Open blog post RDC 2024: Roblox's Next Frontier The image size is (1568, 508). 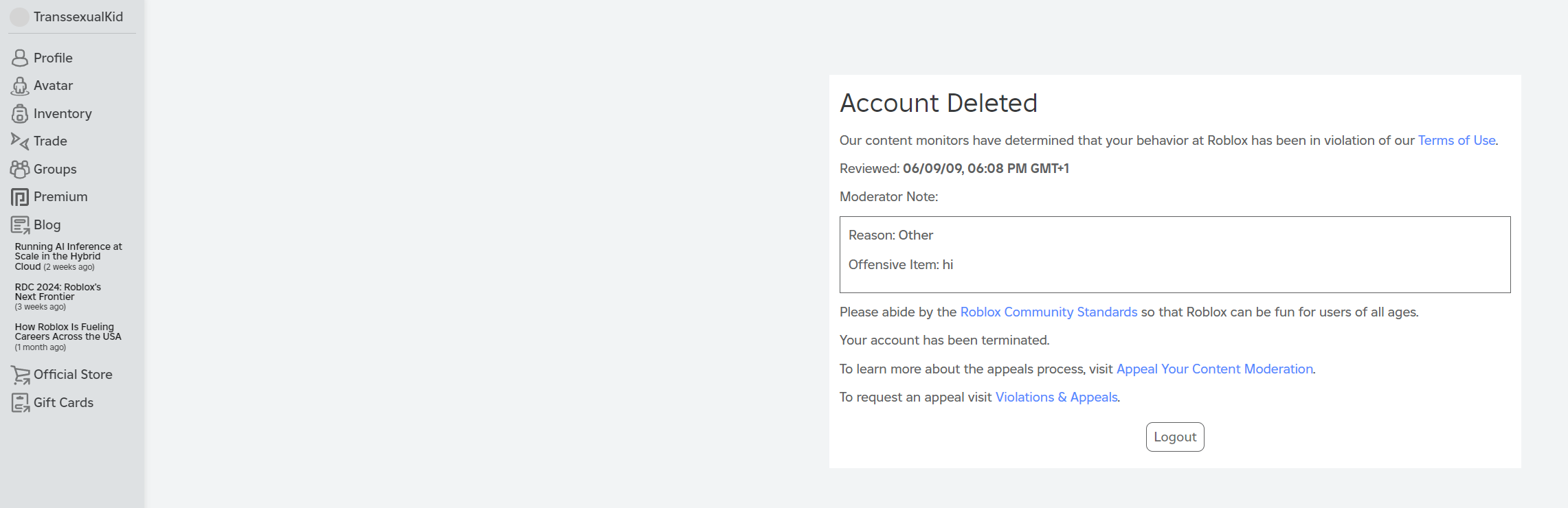click(58, 292)
